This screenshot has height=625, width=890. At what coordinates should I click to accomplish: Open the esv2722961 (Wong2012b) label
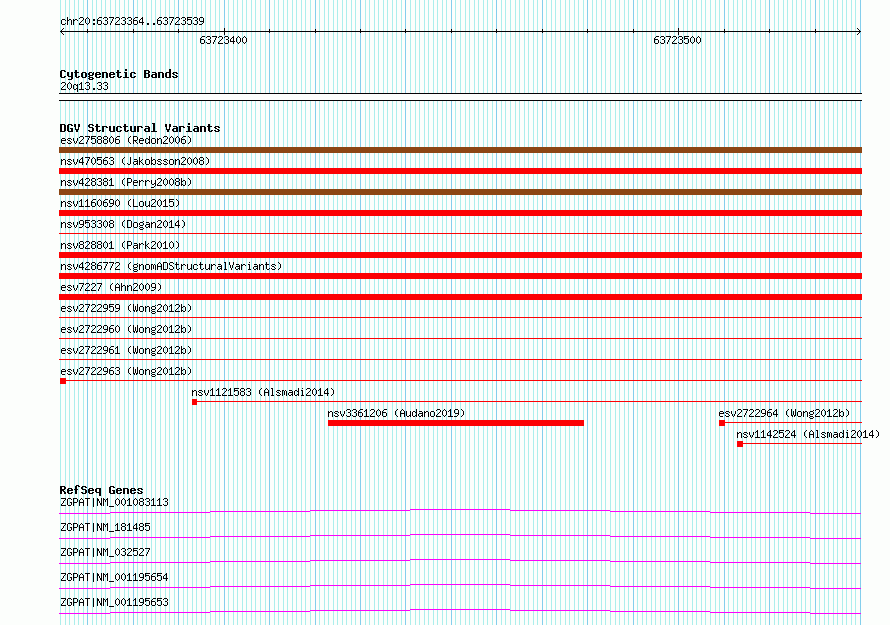click(126, 350)
